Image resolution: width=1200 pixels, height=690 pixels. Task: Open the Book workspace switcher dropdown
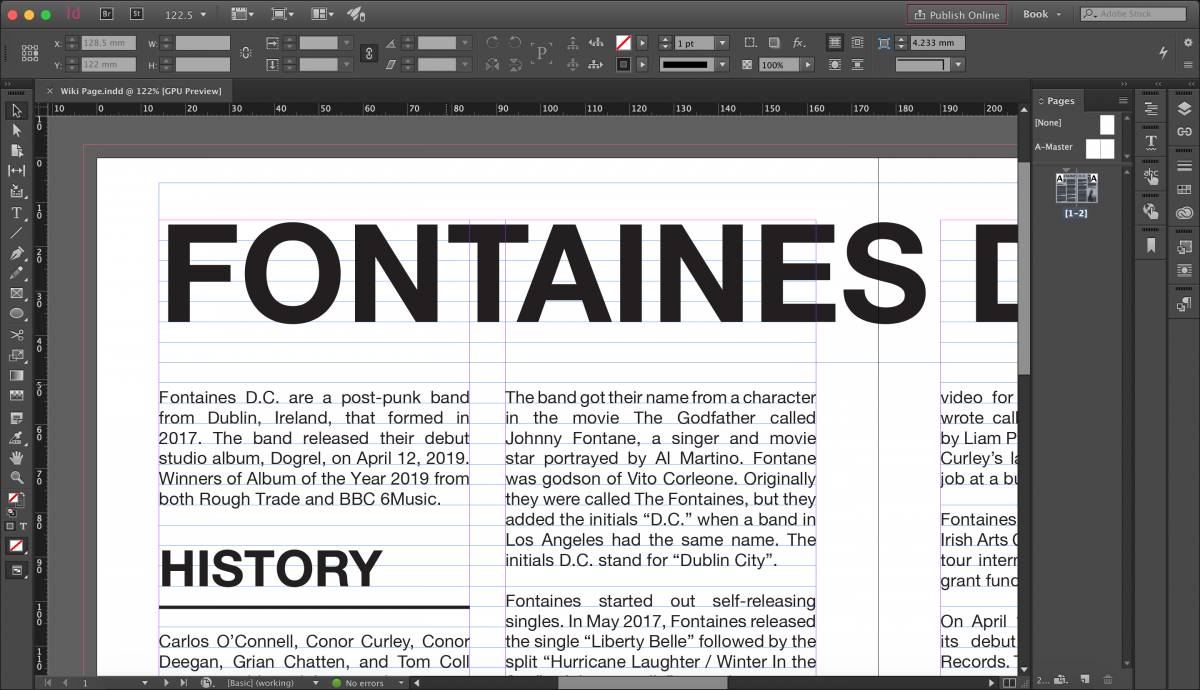[x=1042, y=14]
